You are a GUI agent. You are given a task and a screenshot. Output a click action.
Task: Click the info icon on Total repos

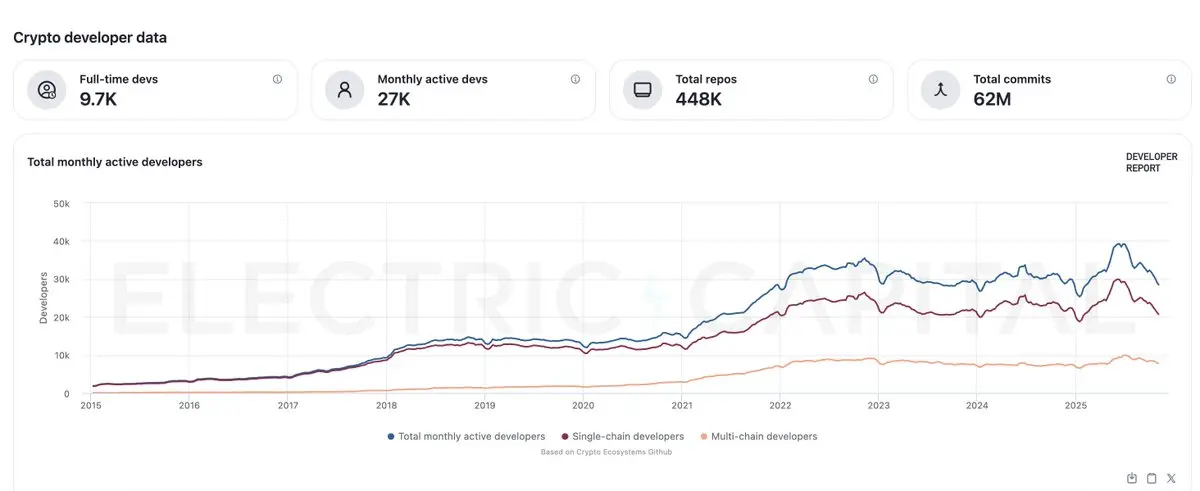click(x=873, y=79)
